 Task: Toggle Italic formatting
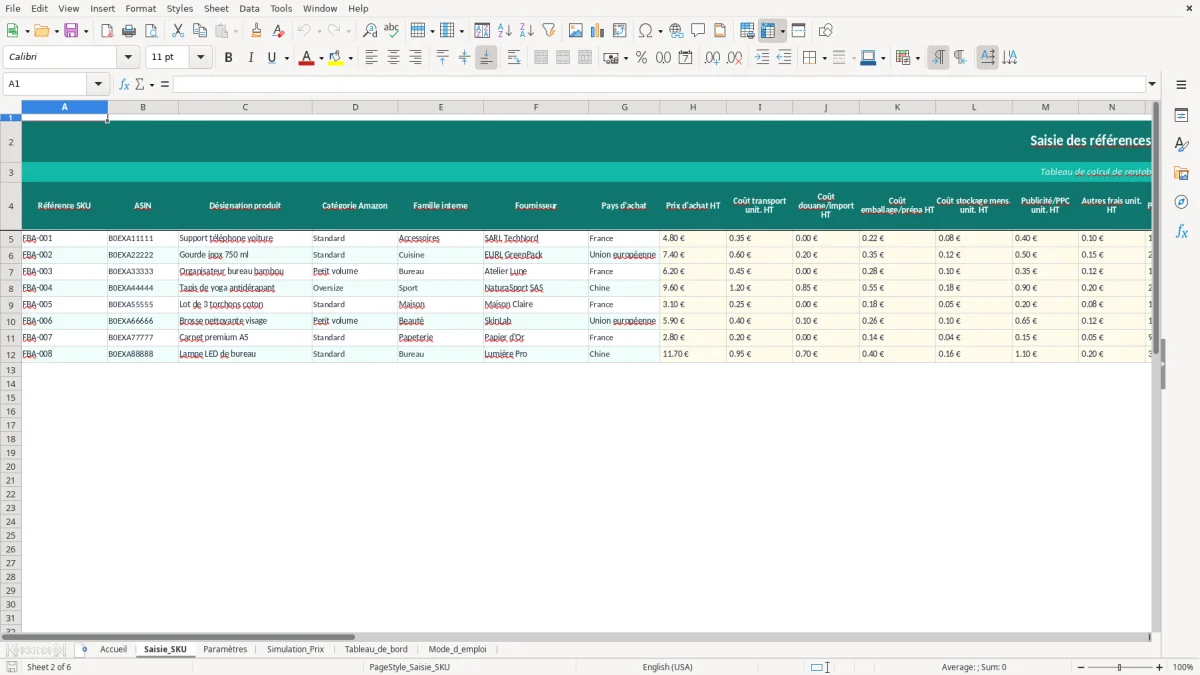[251, 58]
